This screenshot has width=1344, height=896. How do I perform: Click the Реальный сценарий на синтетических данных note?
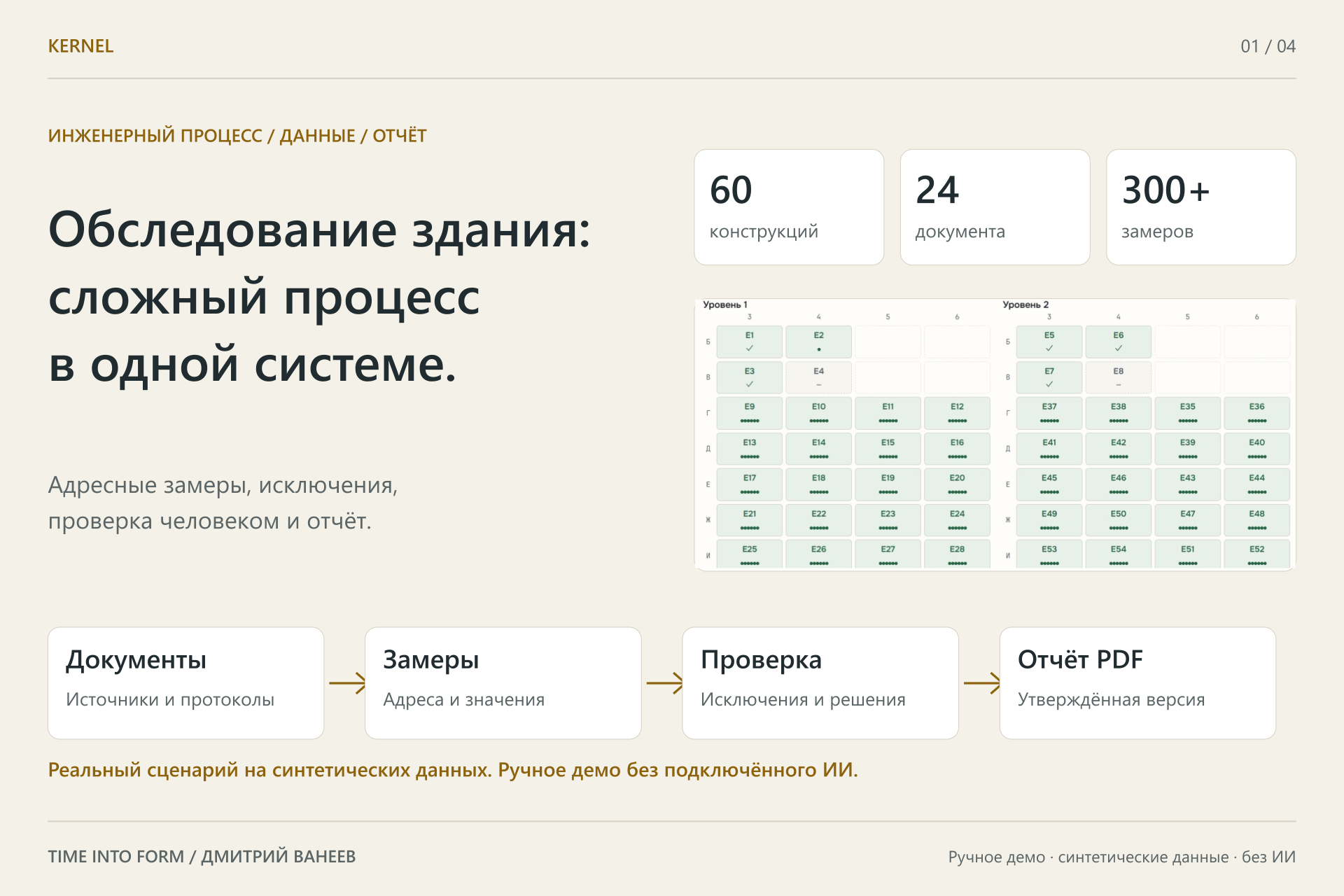pyautogui.click(x=453, y=770)
